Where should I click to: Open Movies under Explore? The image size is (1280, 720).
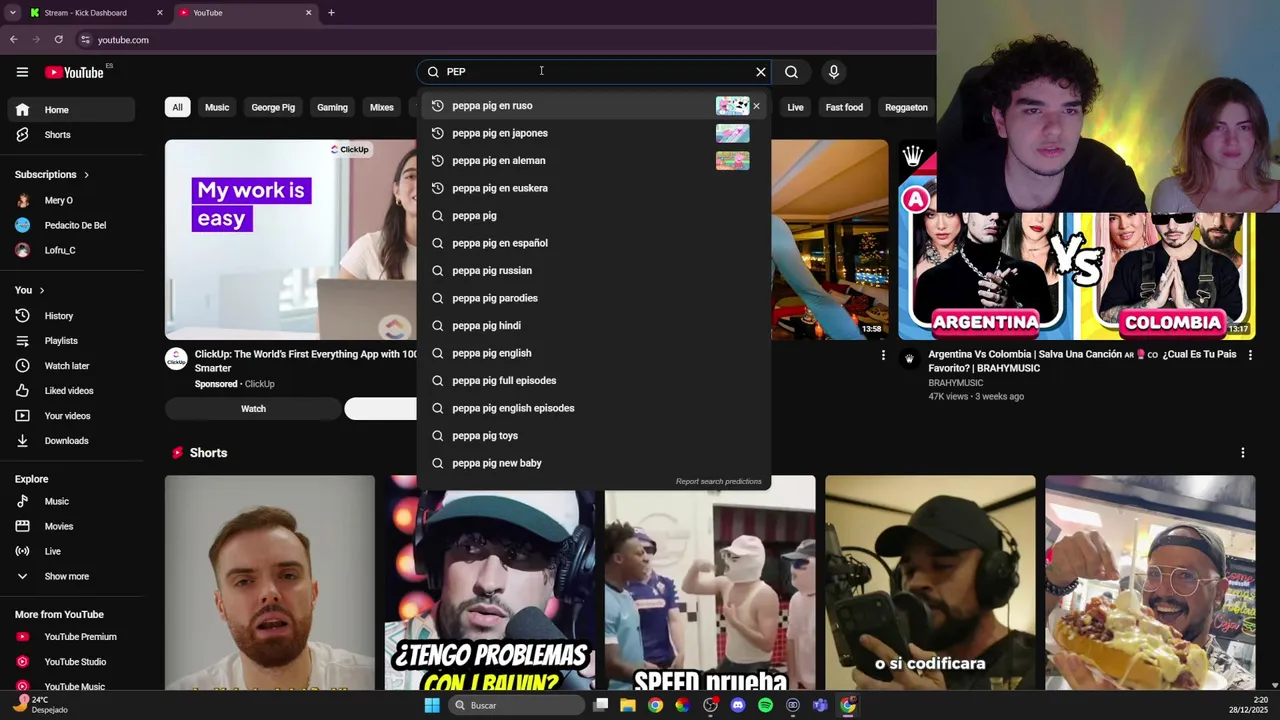(x=71, y=526)
